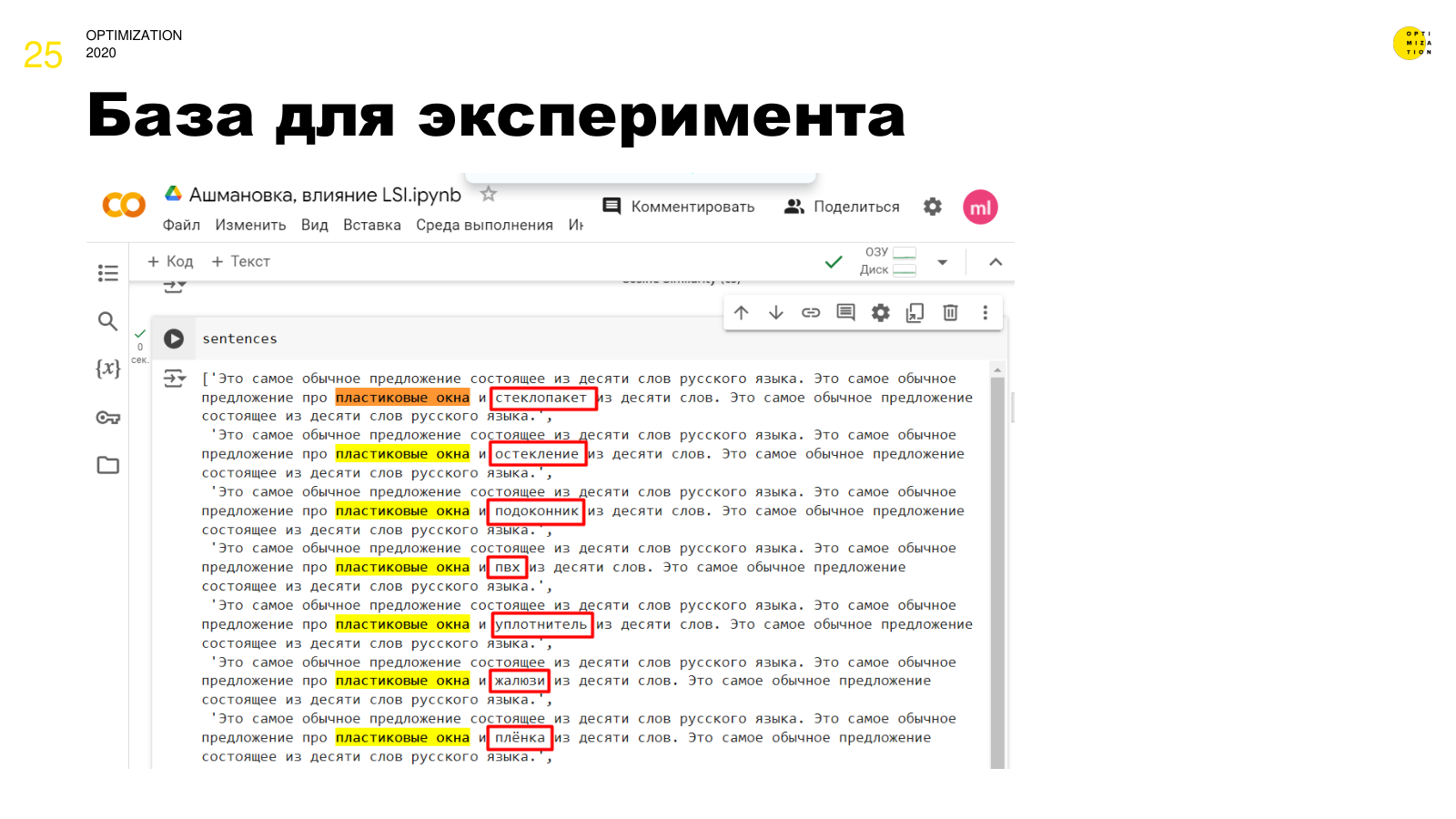Open the runtime connection dropdown arrow
Viewport: 1456px width, 819px height.
click(x=943, y=262)
